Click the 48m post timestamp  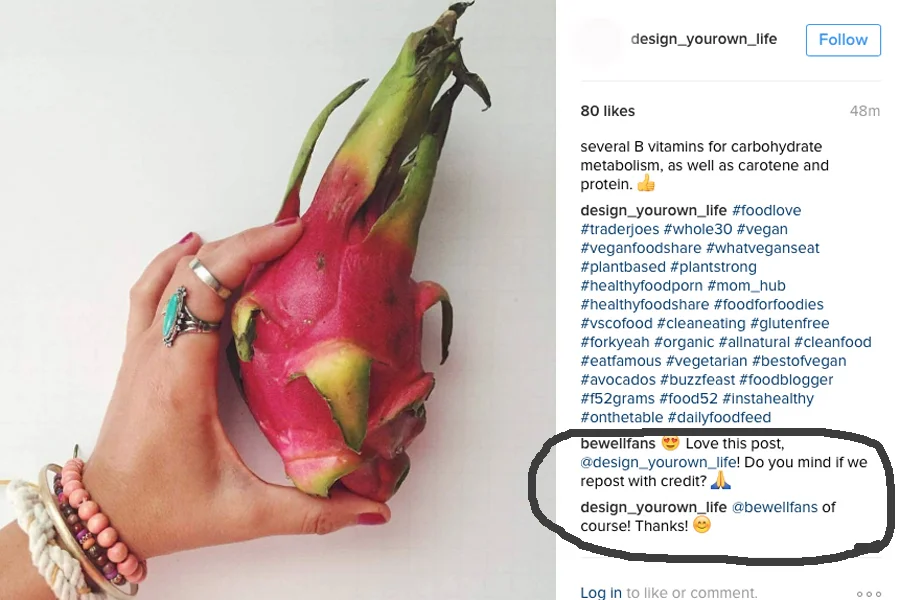point(864,111)
